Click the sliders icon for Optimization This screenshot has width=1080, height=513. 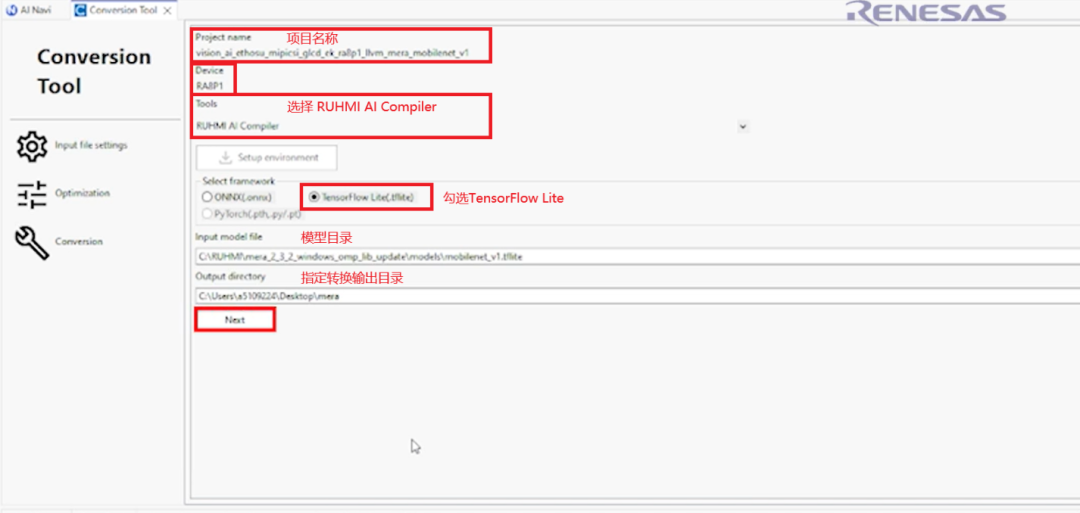click(32, 194)
